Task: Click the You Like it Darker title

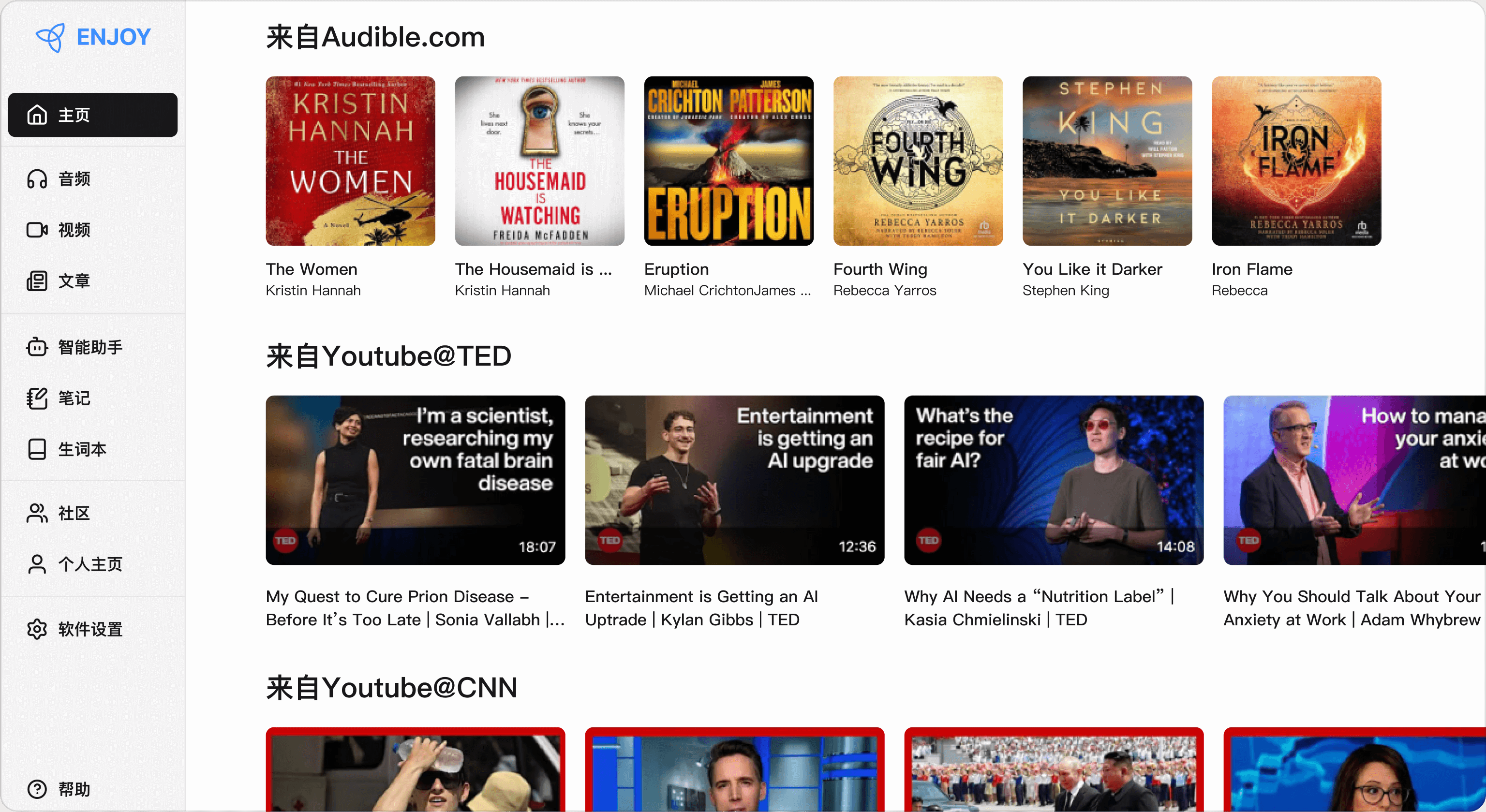Action: coord(1092,269)
